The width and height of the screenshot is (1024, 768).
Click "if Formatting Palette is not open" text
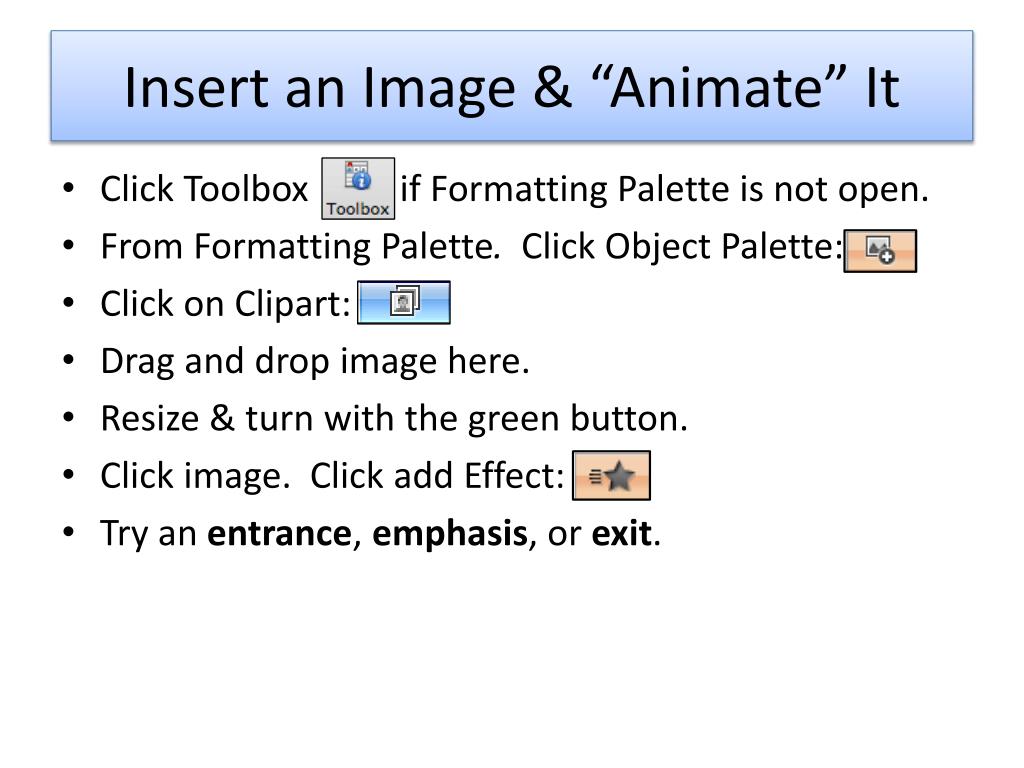pyautogui.click(x=664, y=189)
